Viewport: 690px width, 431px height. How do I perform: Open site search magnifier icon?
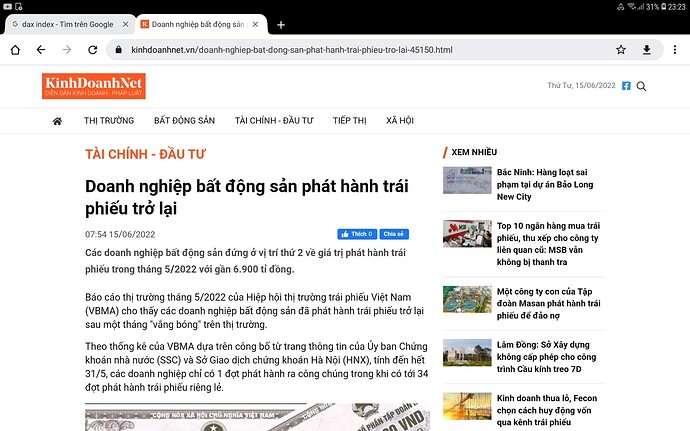641,86
